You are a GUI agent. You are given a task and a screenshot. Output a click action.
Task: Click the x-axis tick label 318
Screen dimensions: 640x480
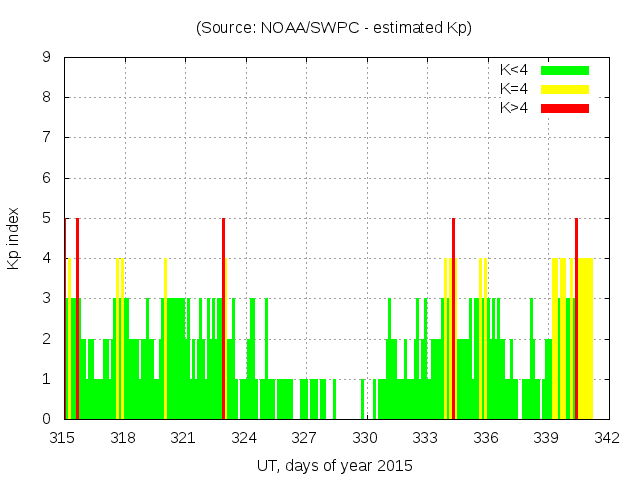[123, 438]
